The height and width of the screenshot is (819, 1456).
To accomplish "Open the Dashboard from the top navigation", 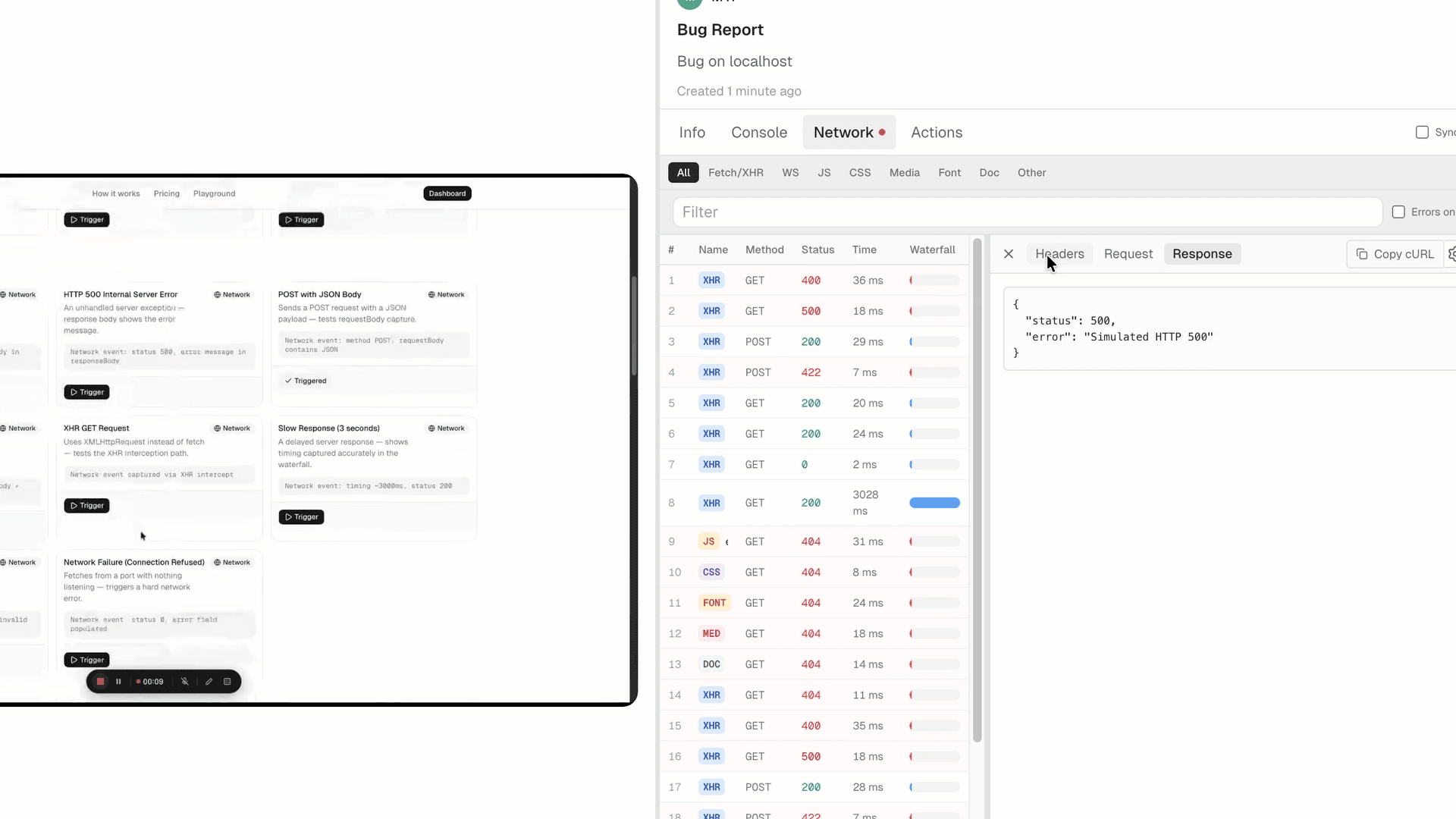I will click(x=447, y=193).
